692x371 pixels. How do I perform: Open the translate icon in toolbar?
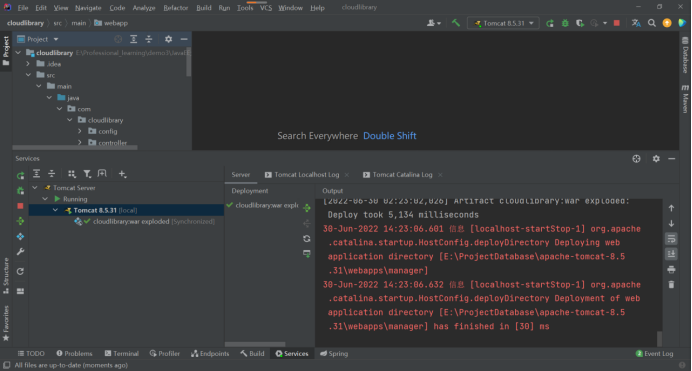636,23
